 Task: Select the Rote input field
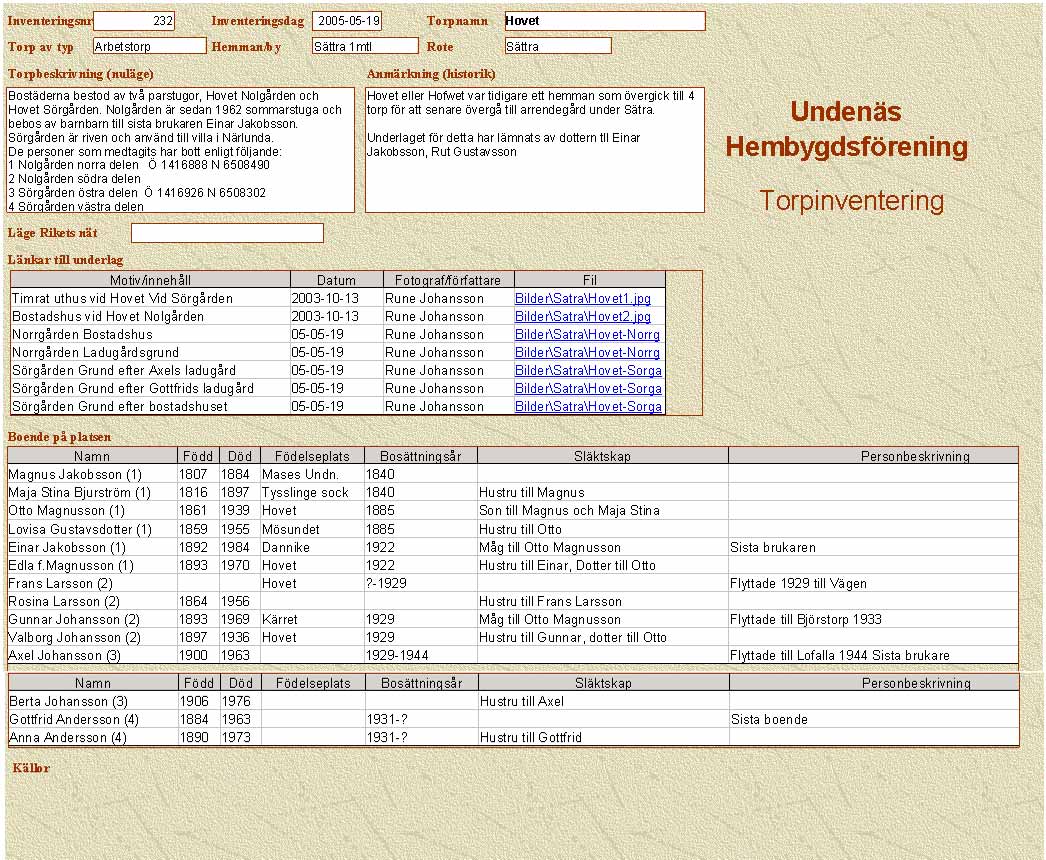pyautogui.click(x=557, y=46)
